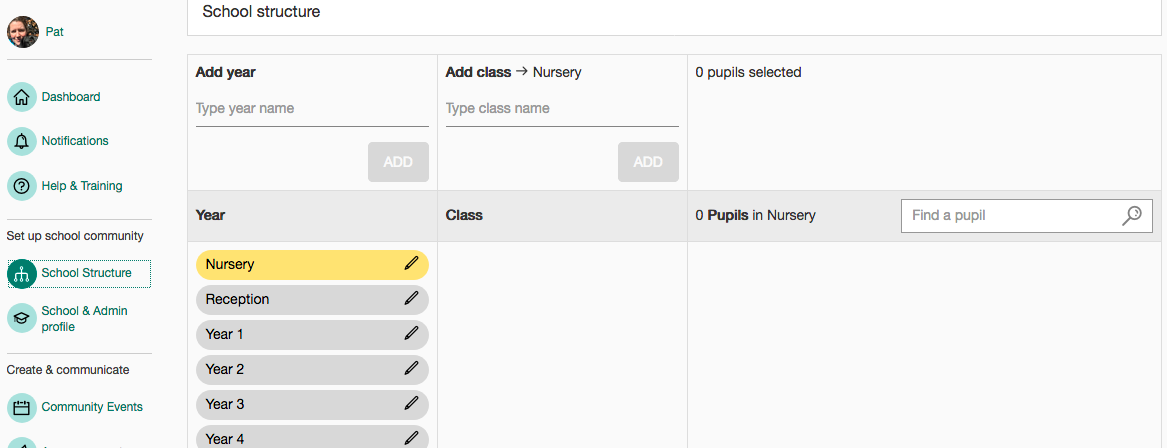1167x448 pixels.
Task: Click the pupil search magnifier icon
Action: [x=1132, y=215]
